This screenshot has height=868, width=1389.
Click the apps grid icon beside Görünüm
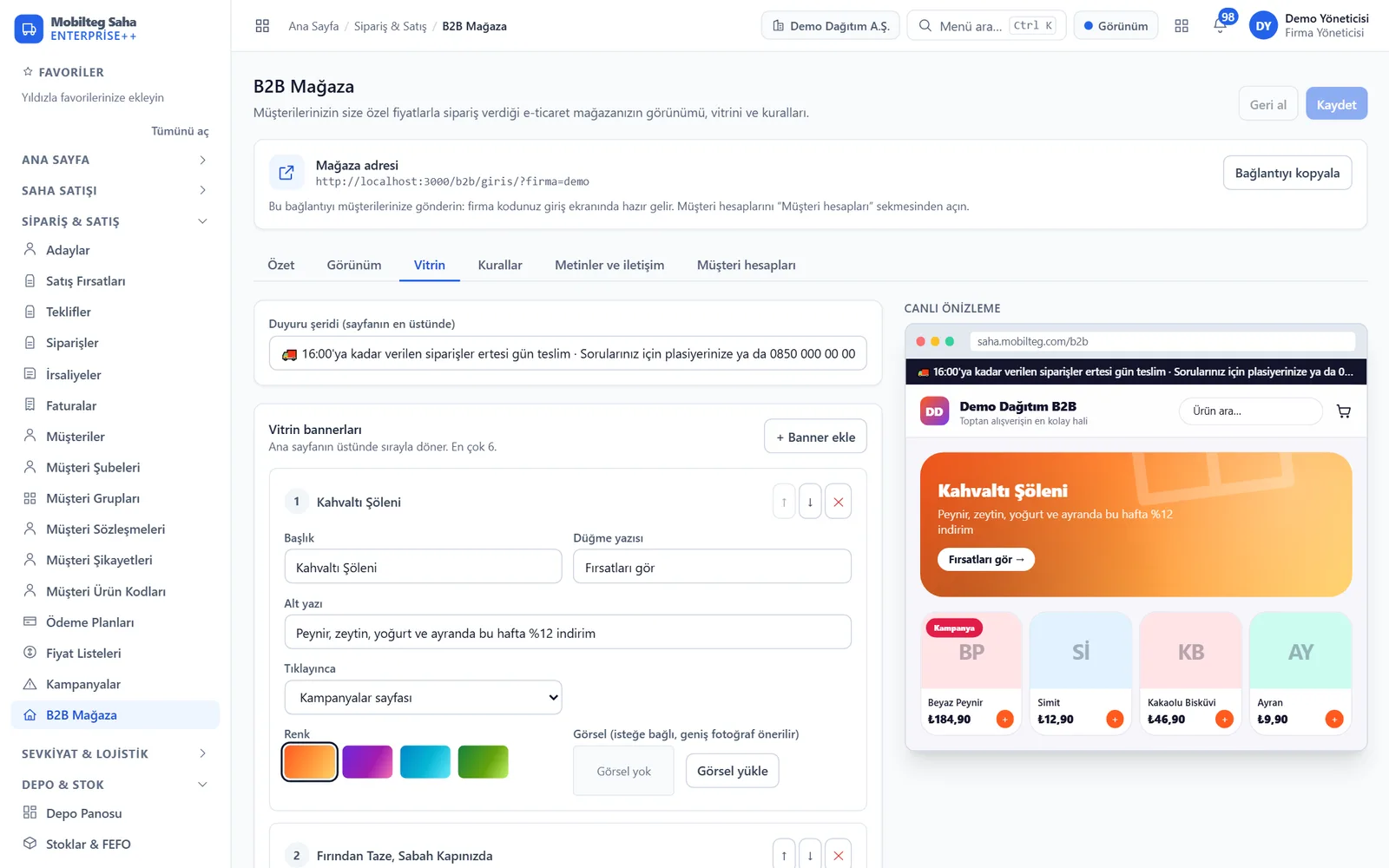[1182, 26]
